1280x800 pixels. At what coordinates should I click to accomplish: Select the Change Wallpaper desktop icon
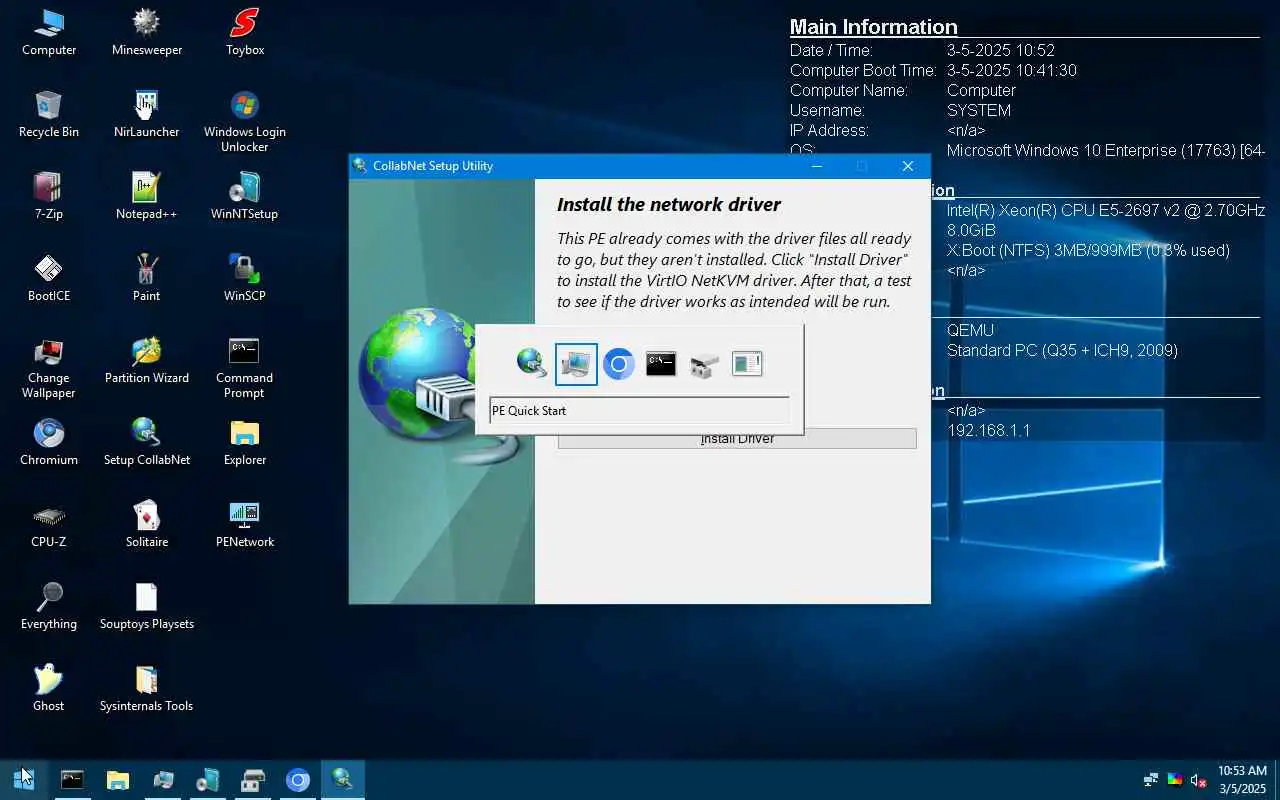[48, 367]
